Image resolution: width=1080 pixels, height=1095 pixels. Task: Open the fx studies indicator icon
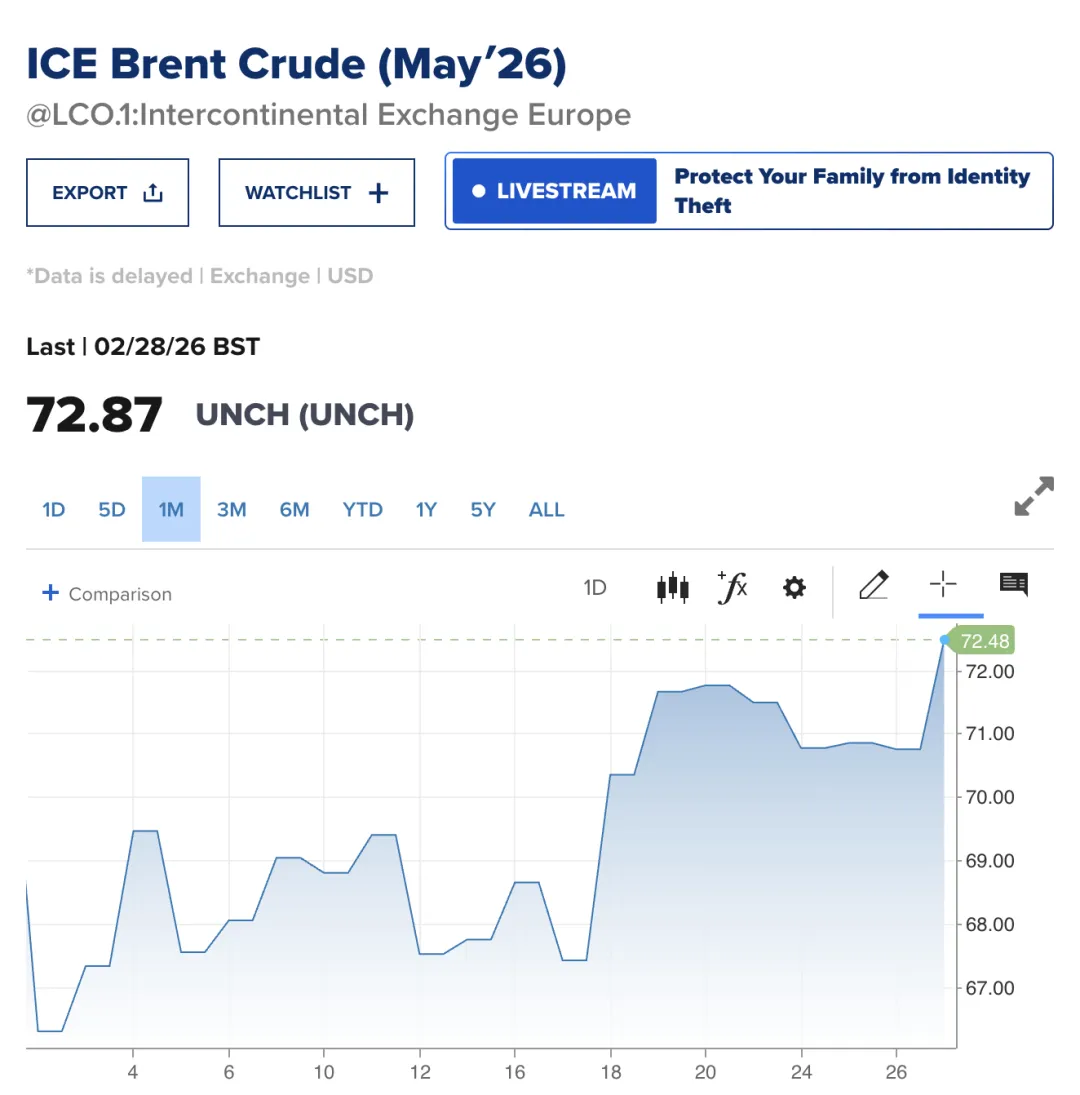pos(733,587)
